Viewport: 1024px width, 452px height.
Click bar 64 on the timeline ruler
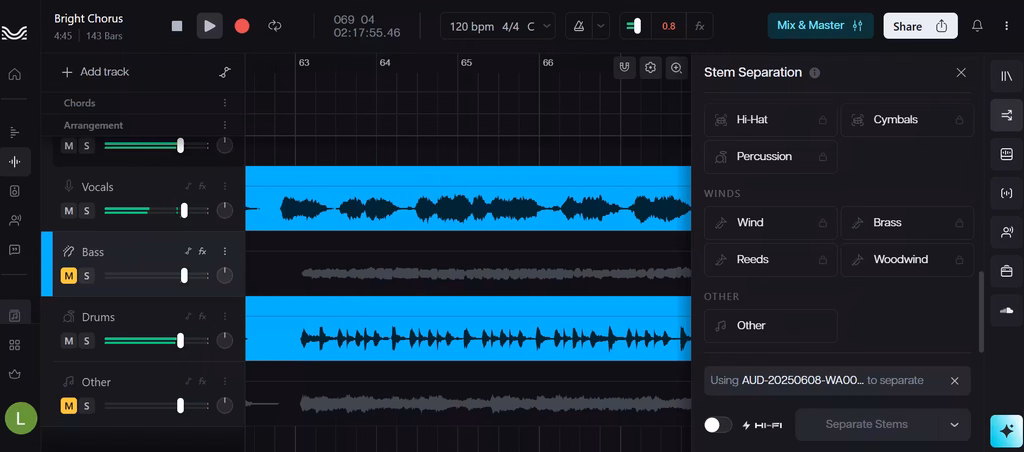pos(385,63)
